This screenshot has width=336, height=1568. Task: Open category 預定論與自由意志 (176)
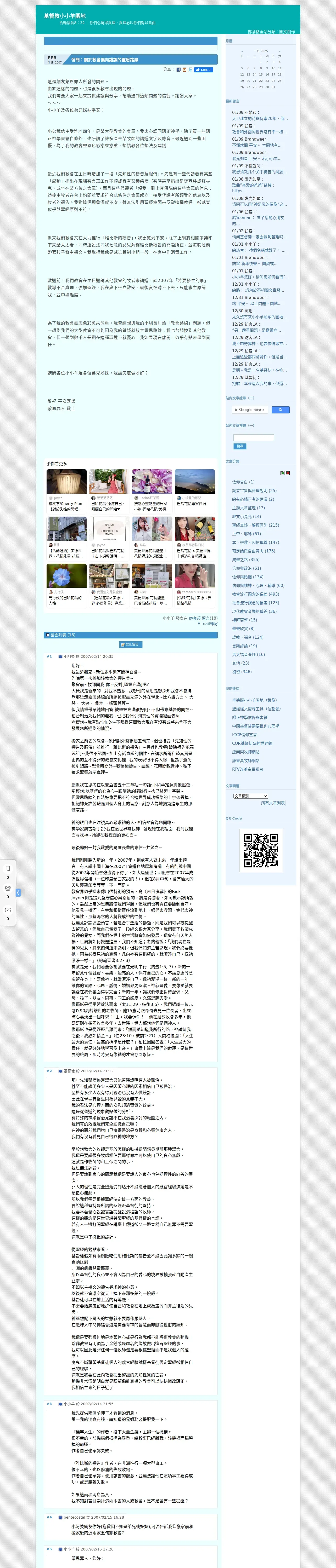tap(254, 551)
